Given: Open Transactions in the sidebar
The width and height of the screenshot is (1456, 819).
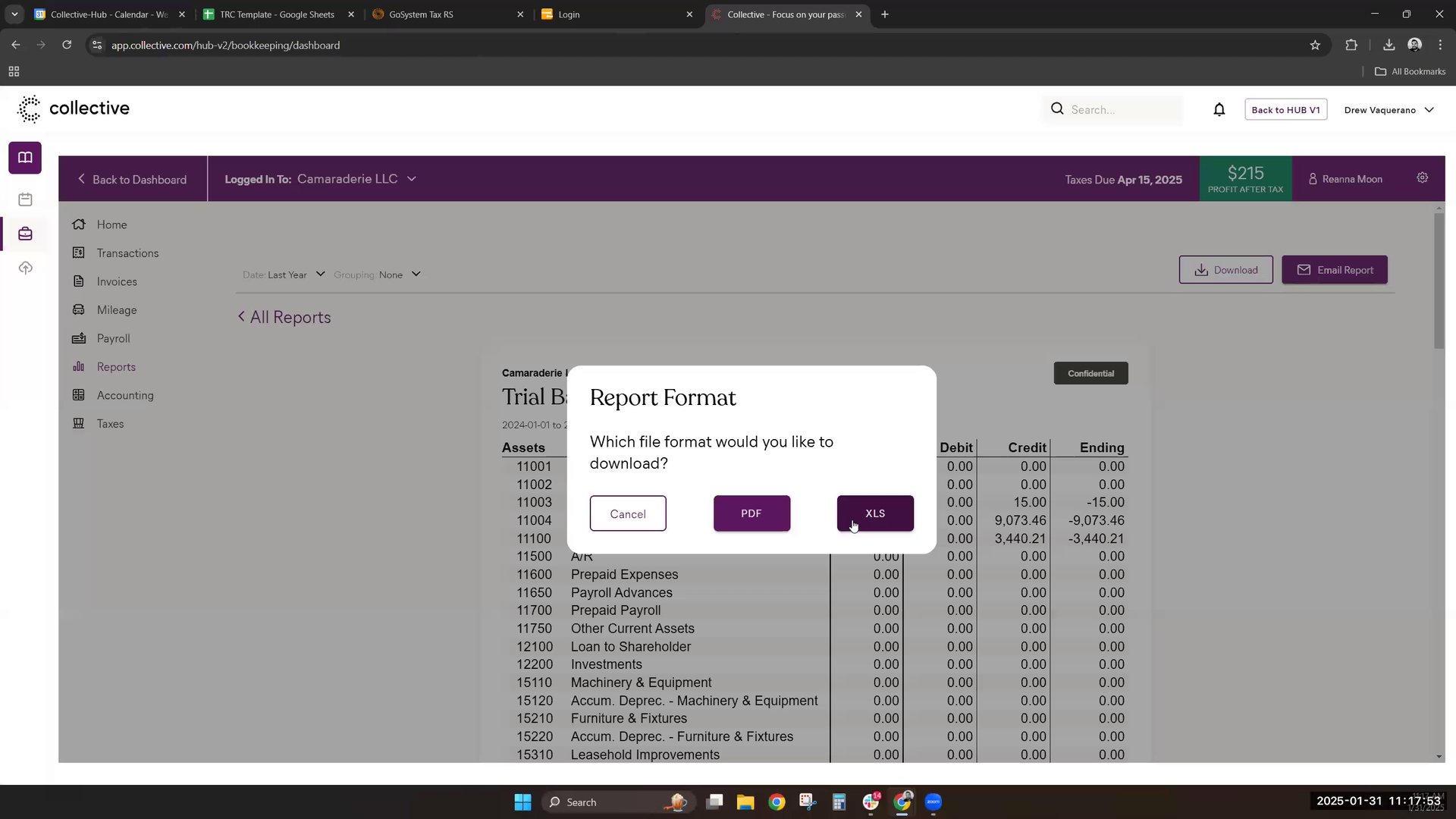Looking at the screenshot, I should [127, 253].
